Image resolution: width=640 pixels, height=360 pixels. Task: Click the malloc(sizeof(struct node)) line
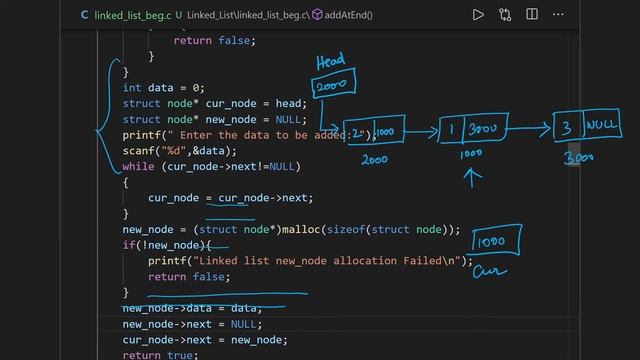click(x=291, y=229)
